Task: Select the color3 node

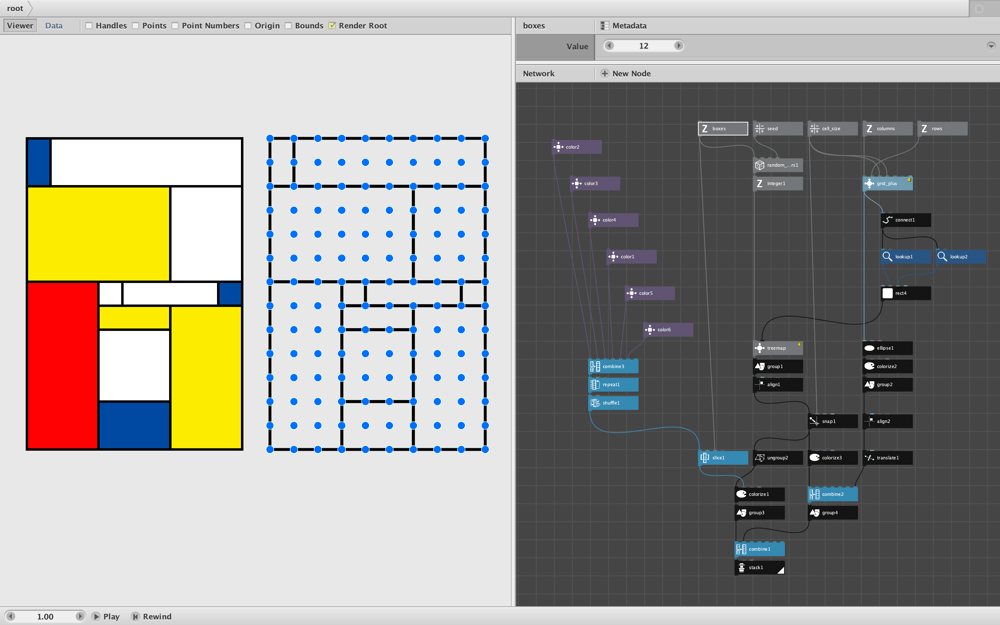Action: [595, 184]
